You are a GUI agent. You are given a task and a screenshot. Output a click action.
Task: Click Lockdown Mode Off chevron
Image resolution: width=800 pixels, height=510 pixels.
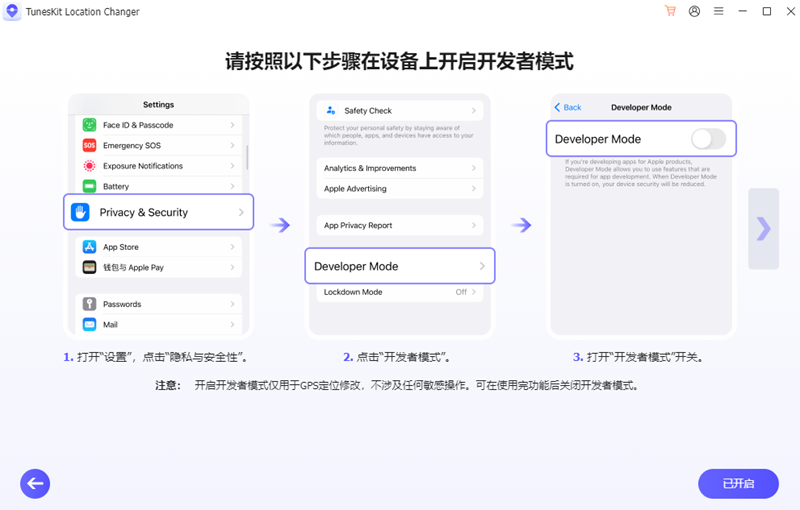coord(473,292)
